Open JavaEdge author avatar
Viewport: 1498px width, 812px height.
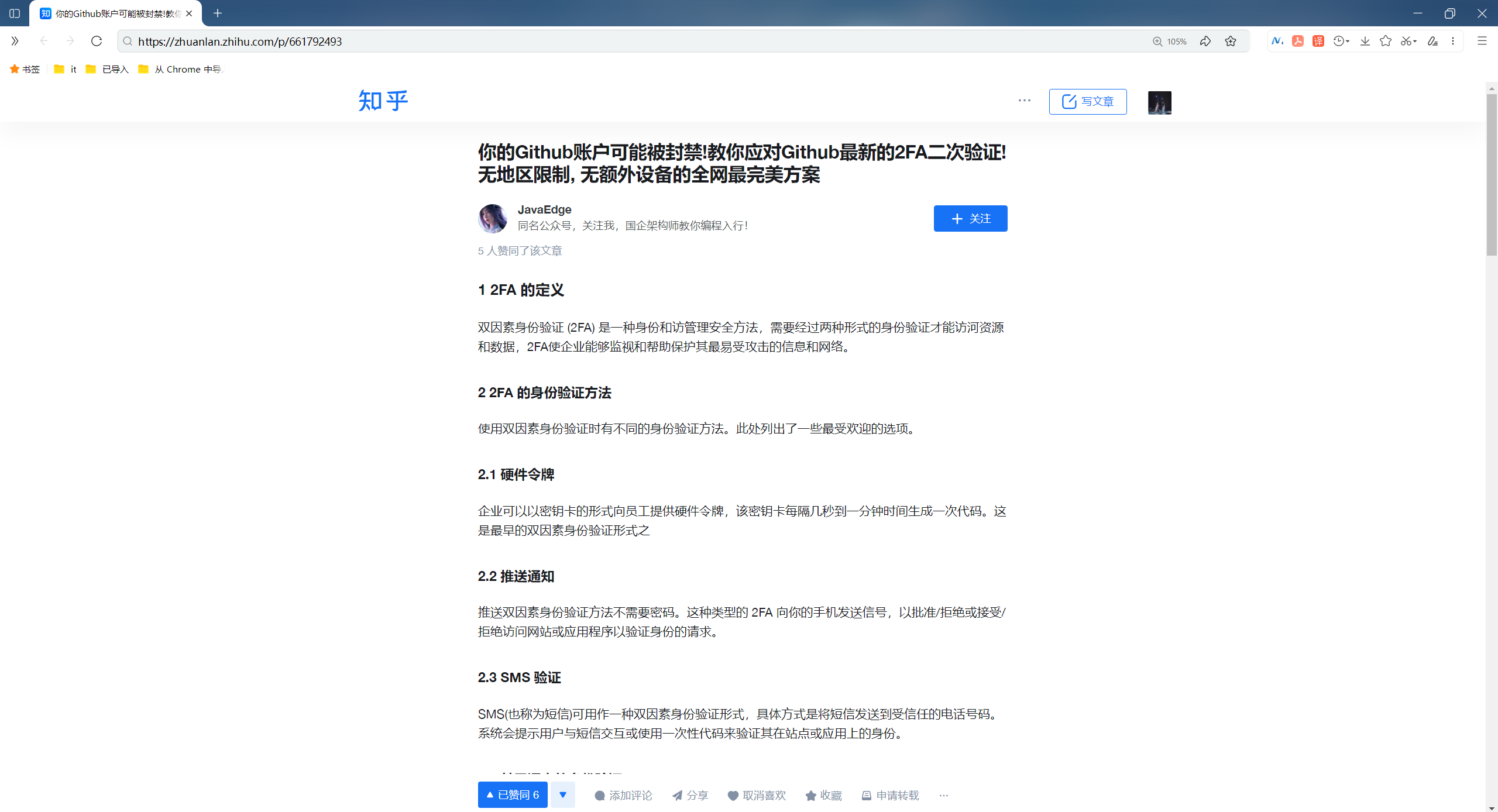pyautogui.click(x=493, y=218)
